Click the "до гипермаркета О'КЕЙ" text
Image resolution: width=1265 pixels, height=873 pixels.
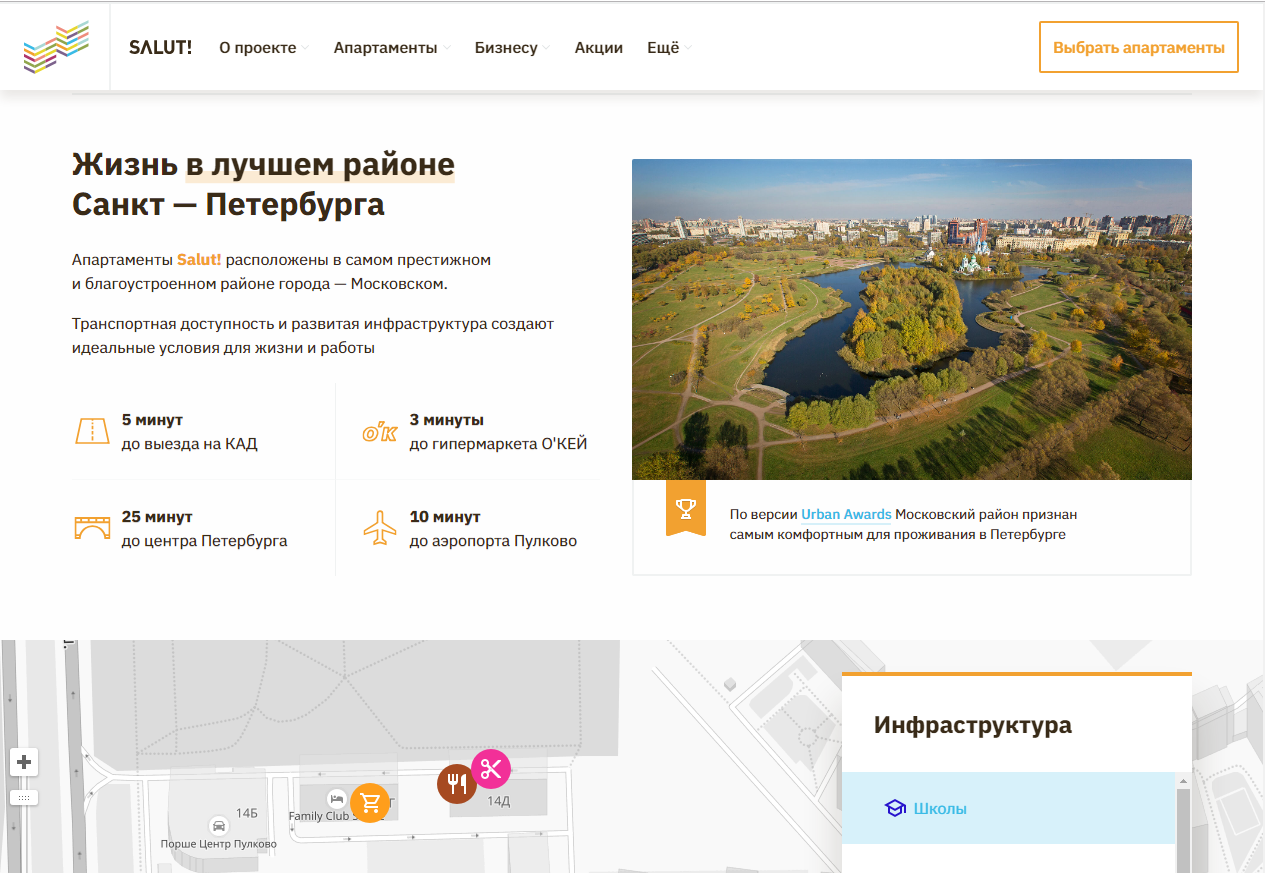pos(498,444)
